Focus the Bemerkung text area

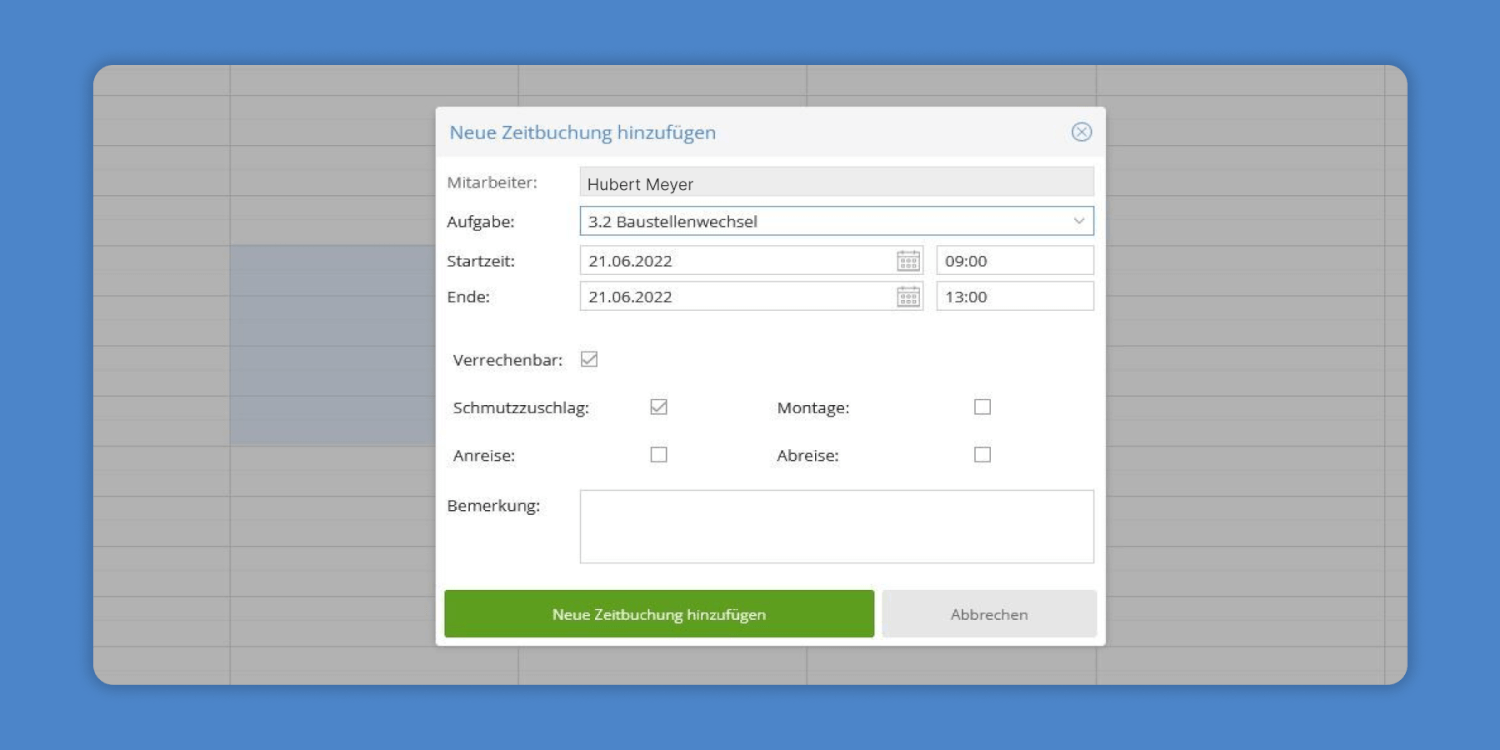point(836,526)
